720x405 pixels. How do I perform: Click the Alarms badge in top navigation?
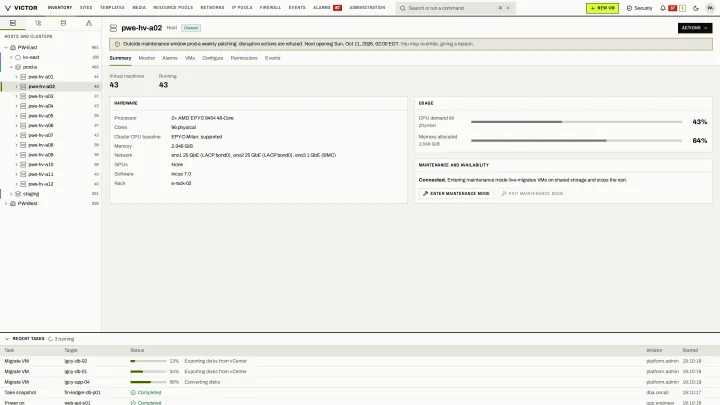coord(338,8)
